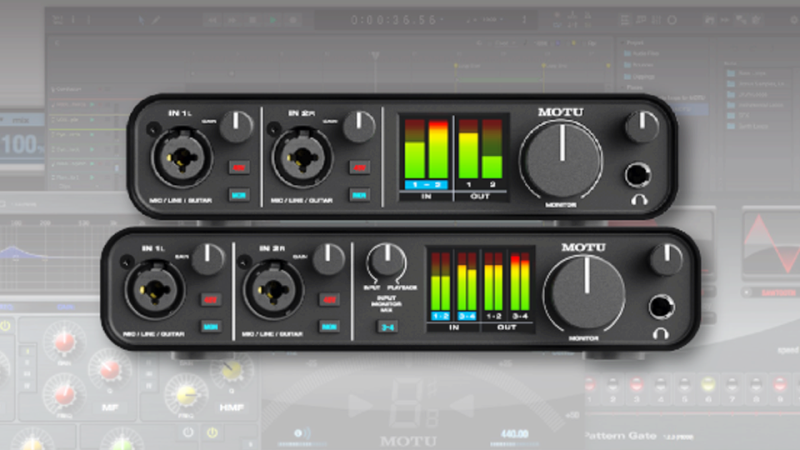
Task: Click the large MONITOR knob on lower unit
Action: tap(585, 293)
